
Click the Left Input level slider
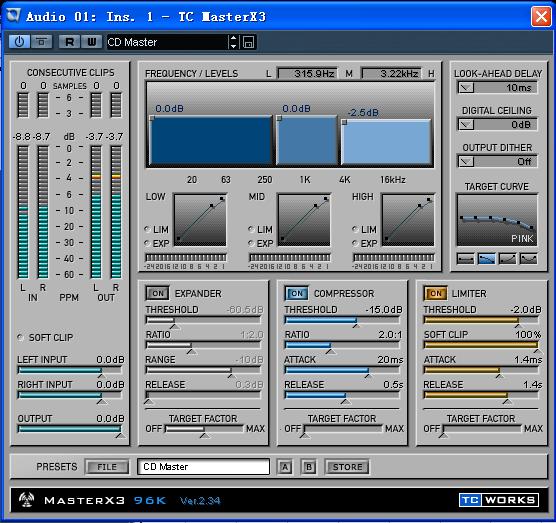[70, 371]
